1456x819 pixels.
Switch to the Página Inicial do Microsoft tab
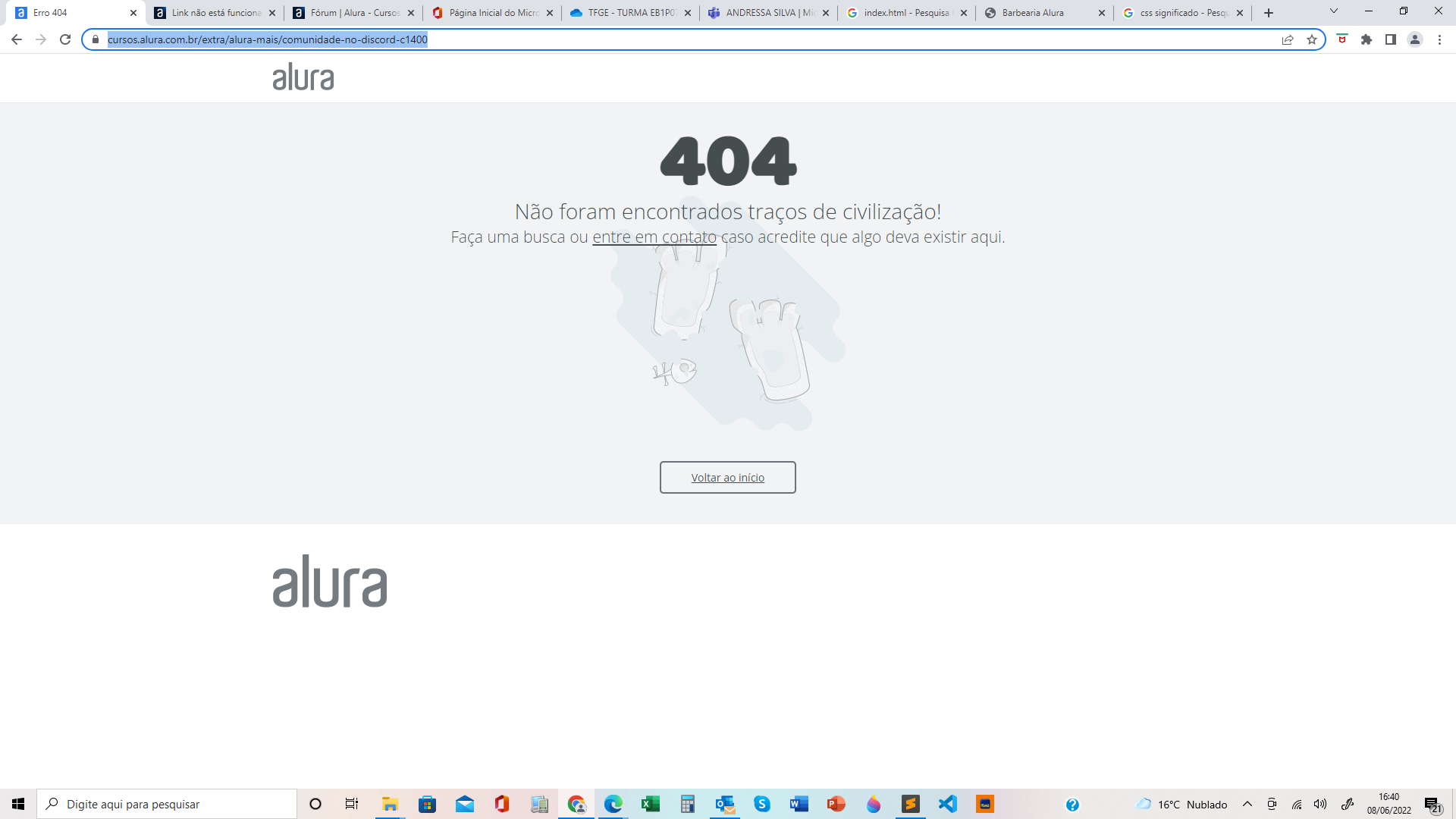(494, 13)
